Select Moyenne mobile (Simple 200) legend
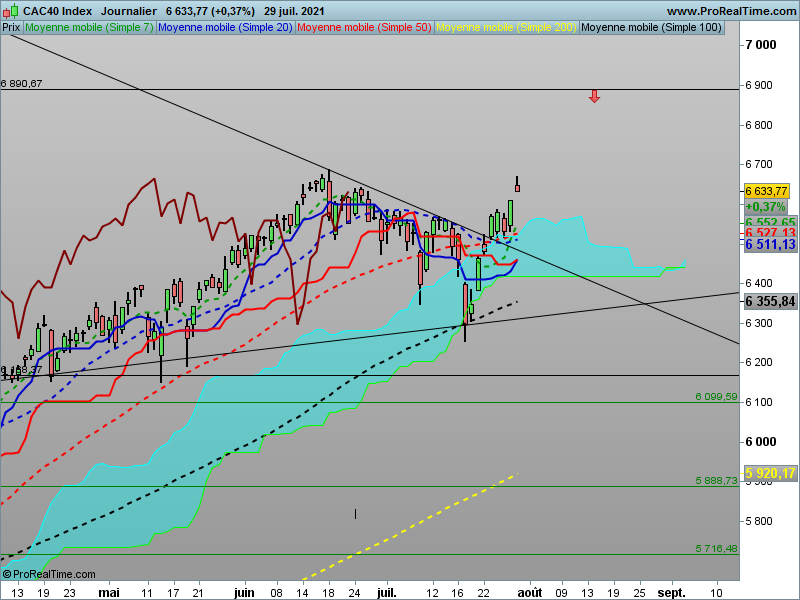 506,28
